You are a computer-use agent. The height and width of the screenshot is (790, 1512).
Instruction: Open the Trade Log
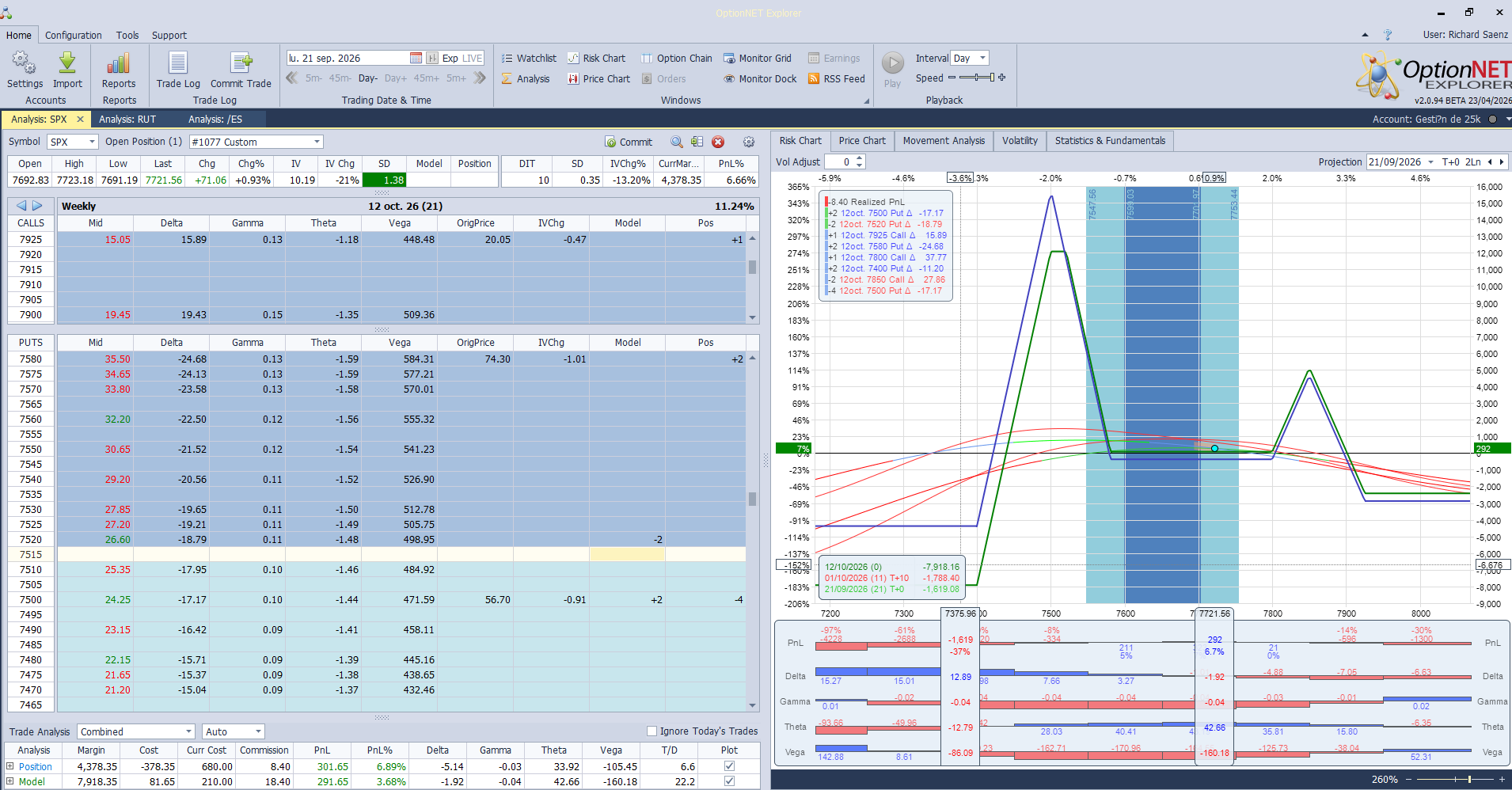pyautogui.click(x=178, y=70)
